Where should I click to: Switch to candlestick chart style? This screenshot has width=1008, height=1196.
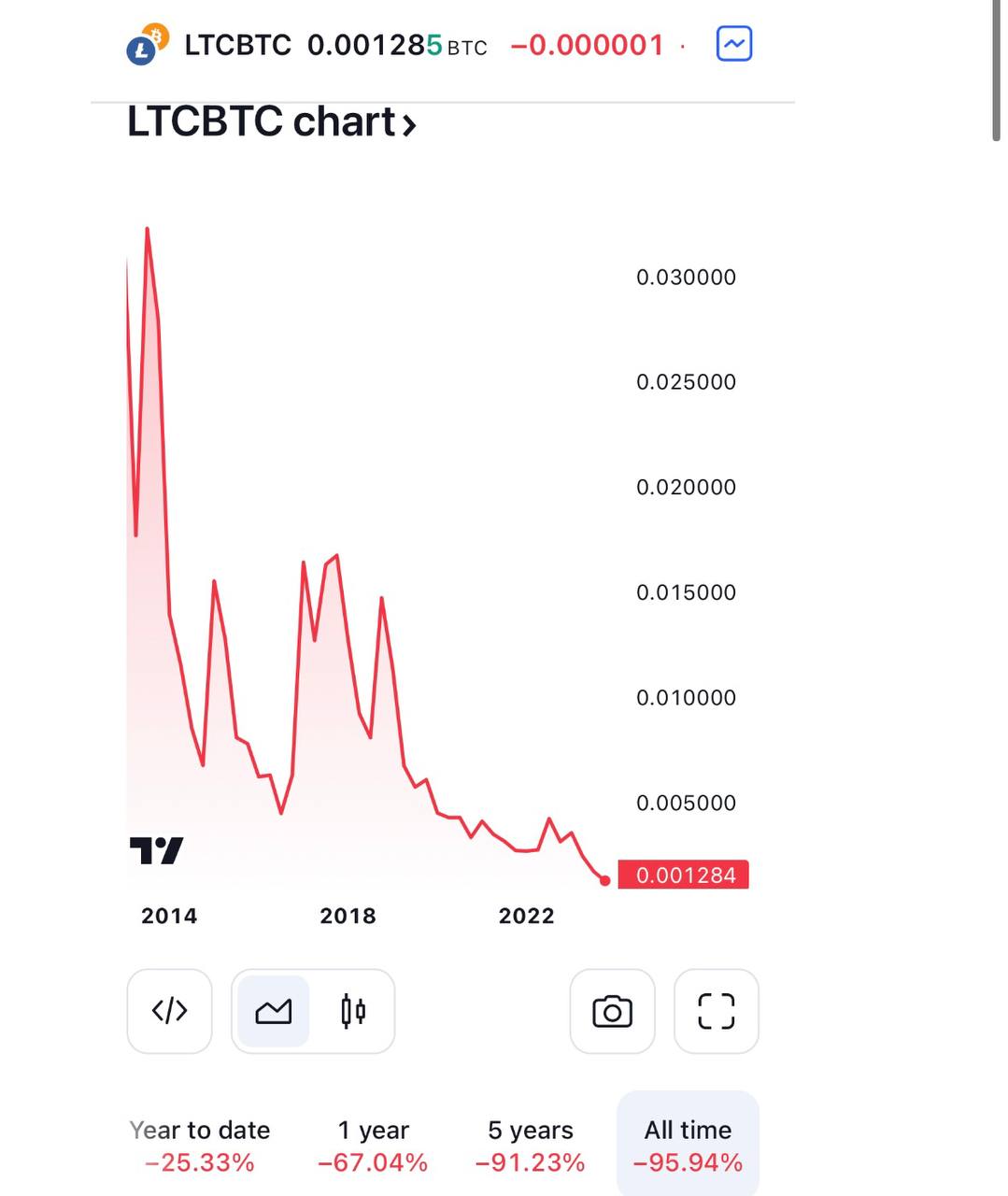(353, 1011)
